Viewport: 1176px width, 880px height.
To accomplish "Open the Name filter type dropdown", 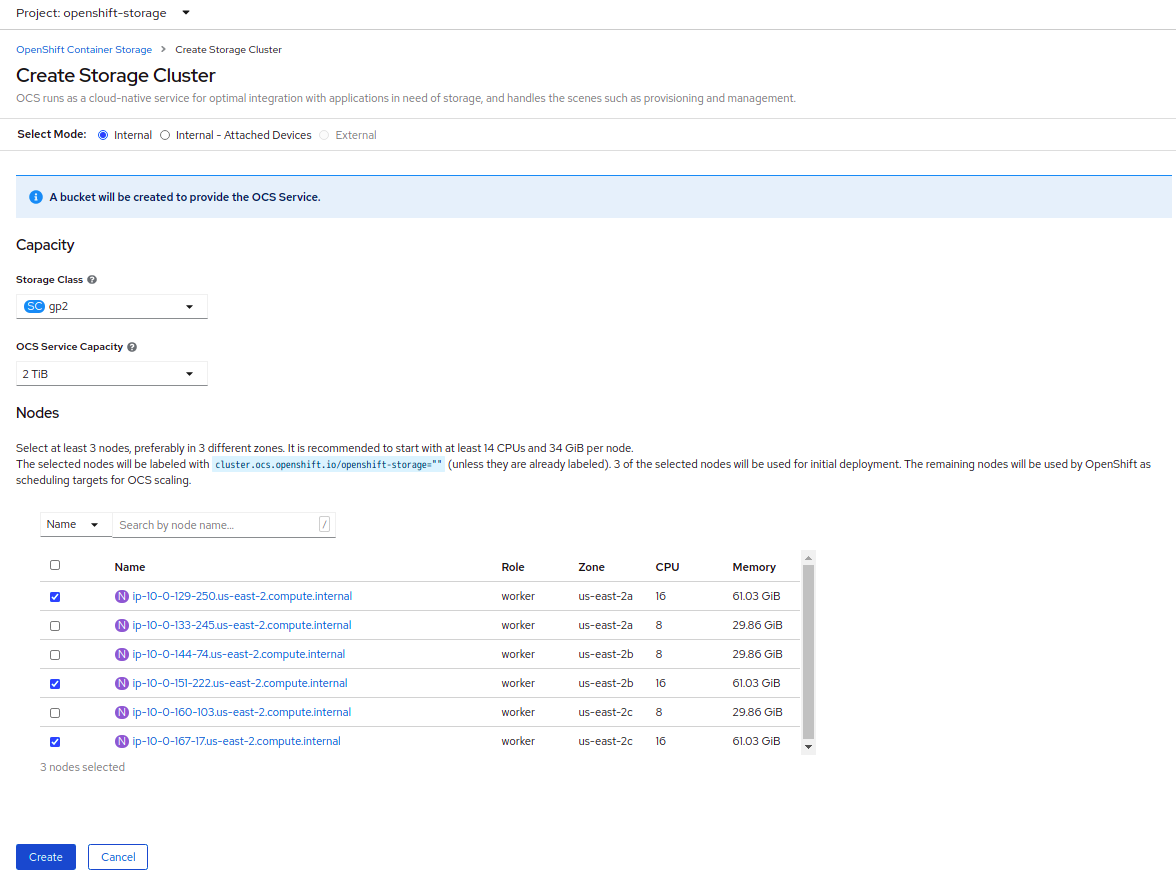I will pyautogui.click(x=76, y=524).
